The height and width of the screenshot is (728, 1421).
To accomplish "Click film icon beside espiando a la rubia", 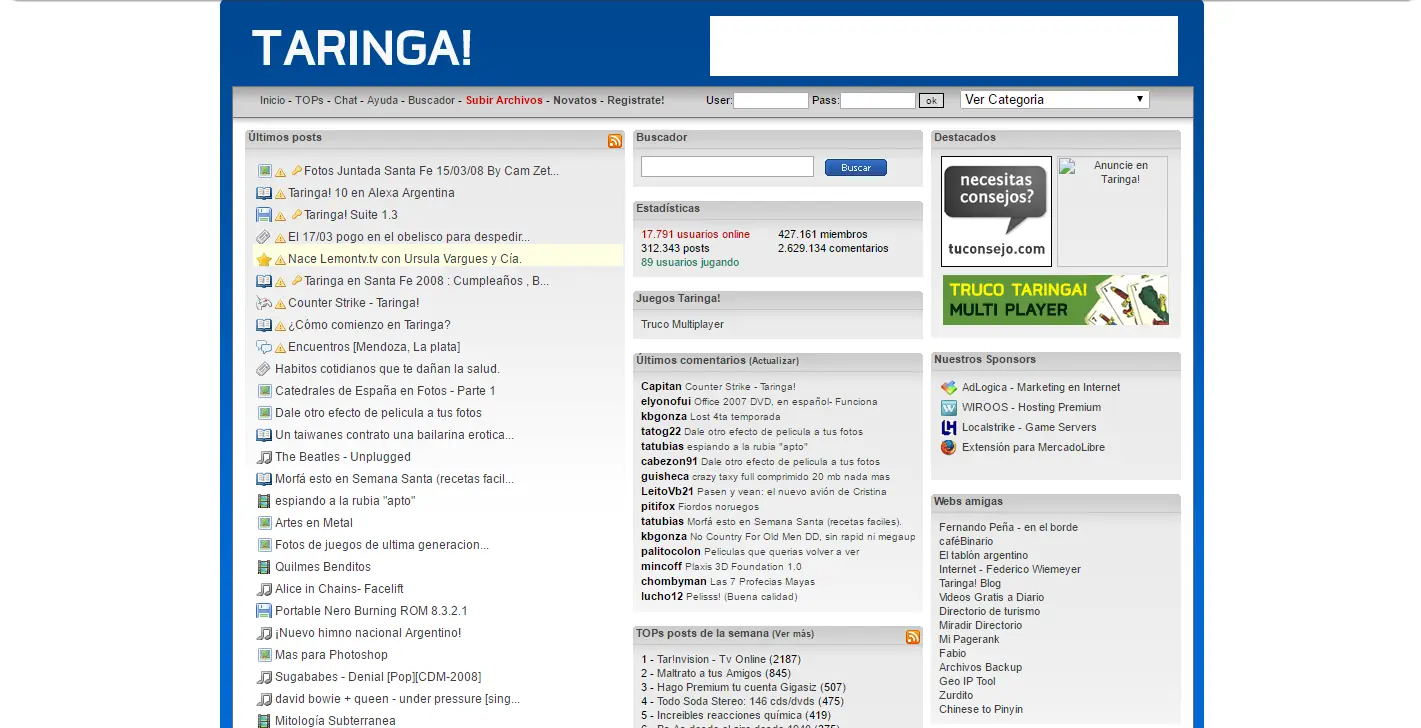I will [x=264, y=501].
